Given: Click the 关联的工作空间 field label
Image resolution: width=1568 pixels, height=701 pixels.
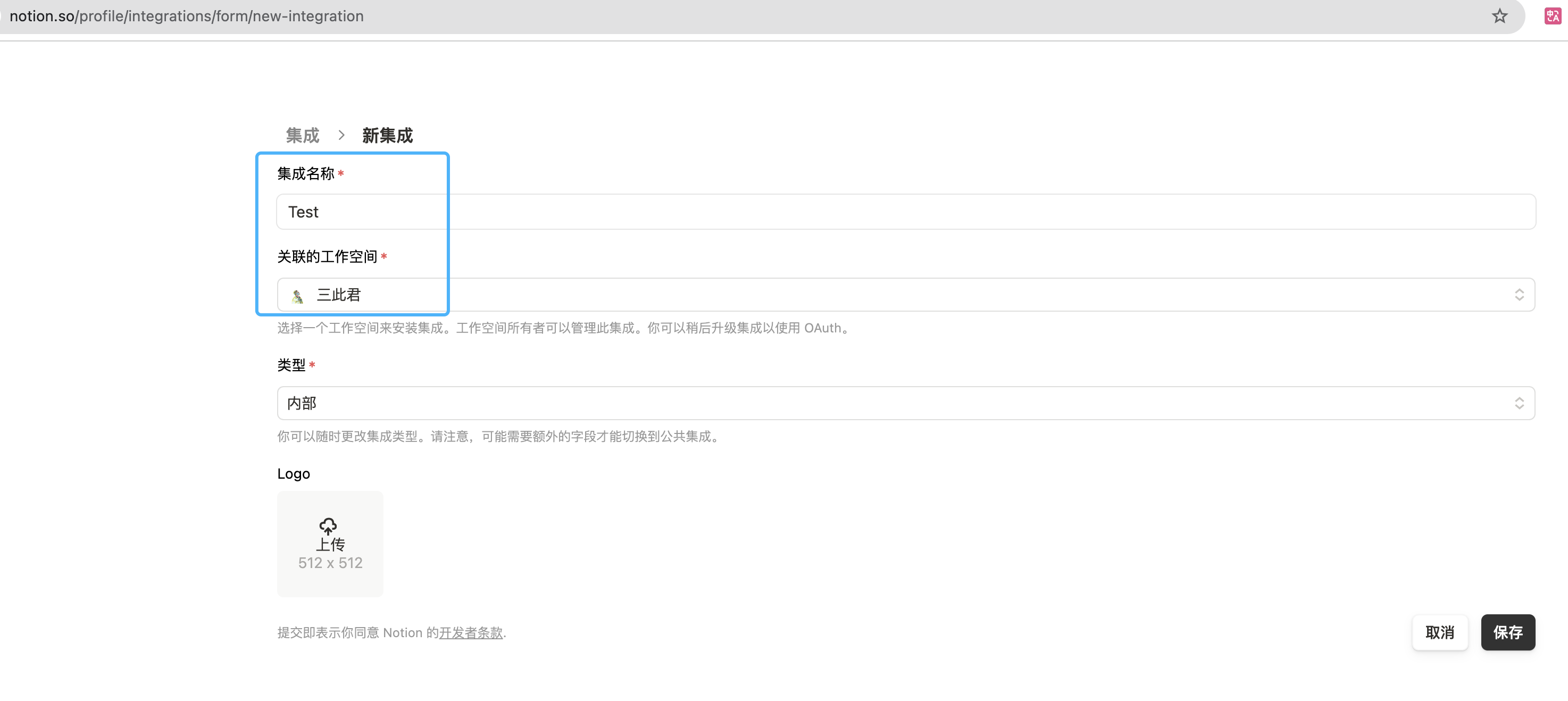Looking at the screenshot, I should pos(327,257).
